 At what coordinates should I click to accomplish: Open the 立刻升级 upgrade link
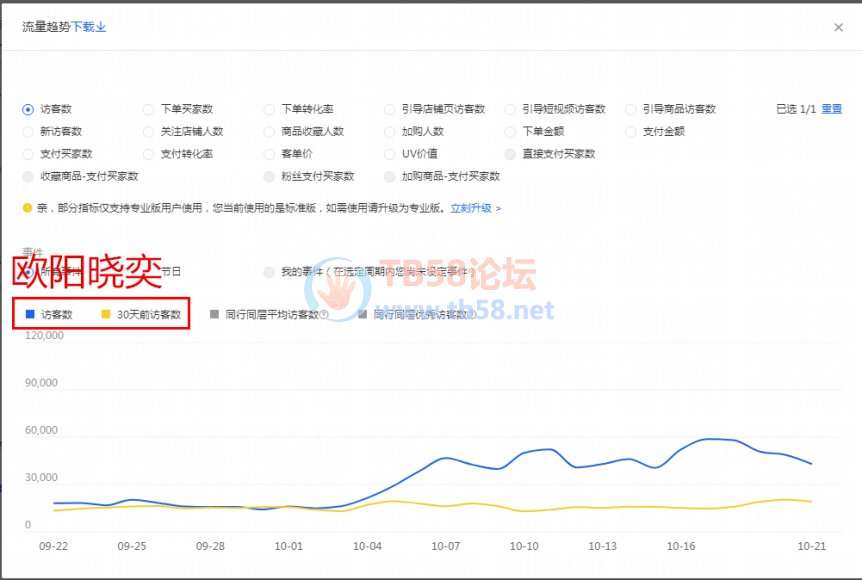476,208
